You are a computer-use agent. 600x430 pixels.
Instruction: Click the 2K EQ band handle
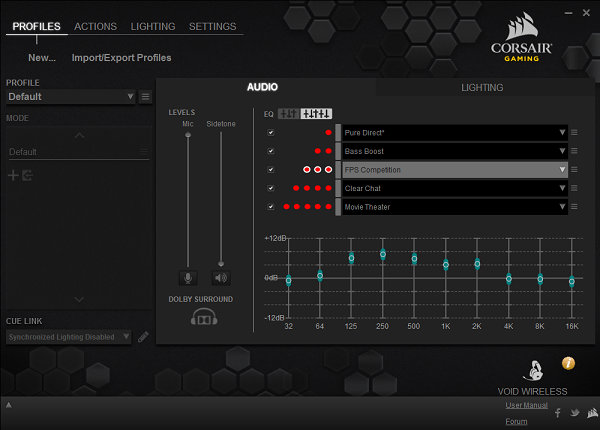[477, 264]
